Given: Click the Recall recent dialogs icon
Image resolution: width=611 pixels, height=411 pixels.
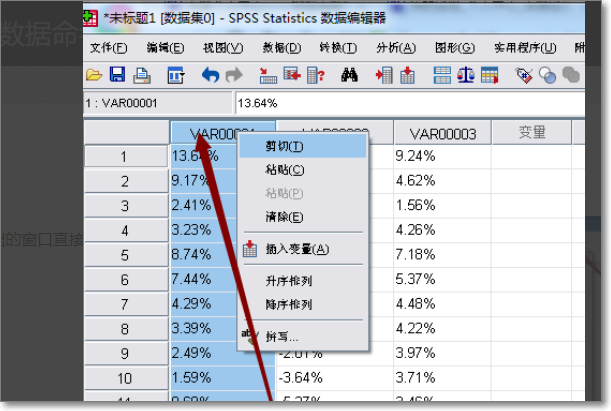Looking at the screenshot, I should click(176, 75).
